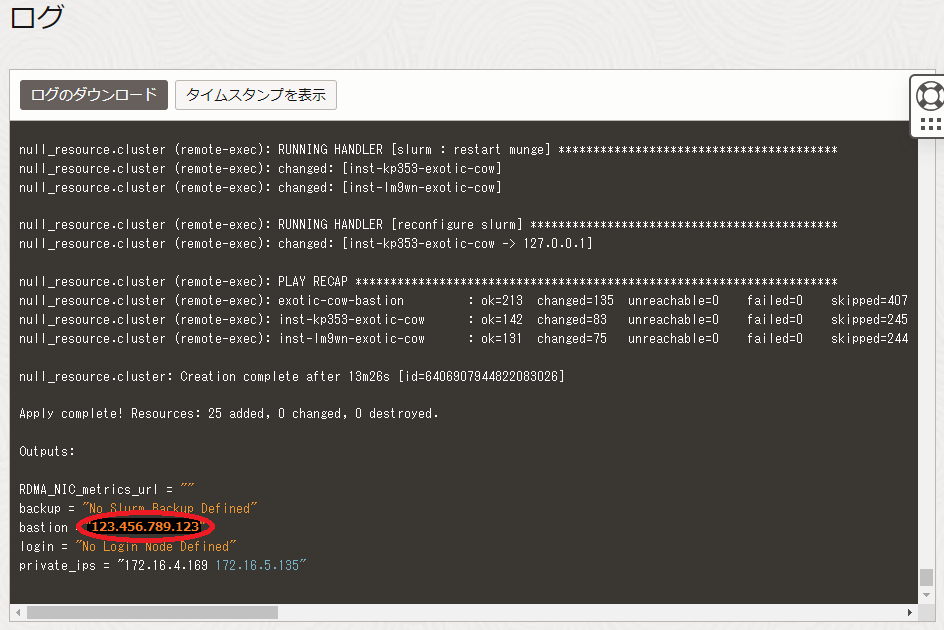Click the "No Login Node Defined" value
944x630 pixels.
pos(155,547)
